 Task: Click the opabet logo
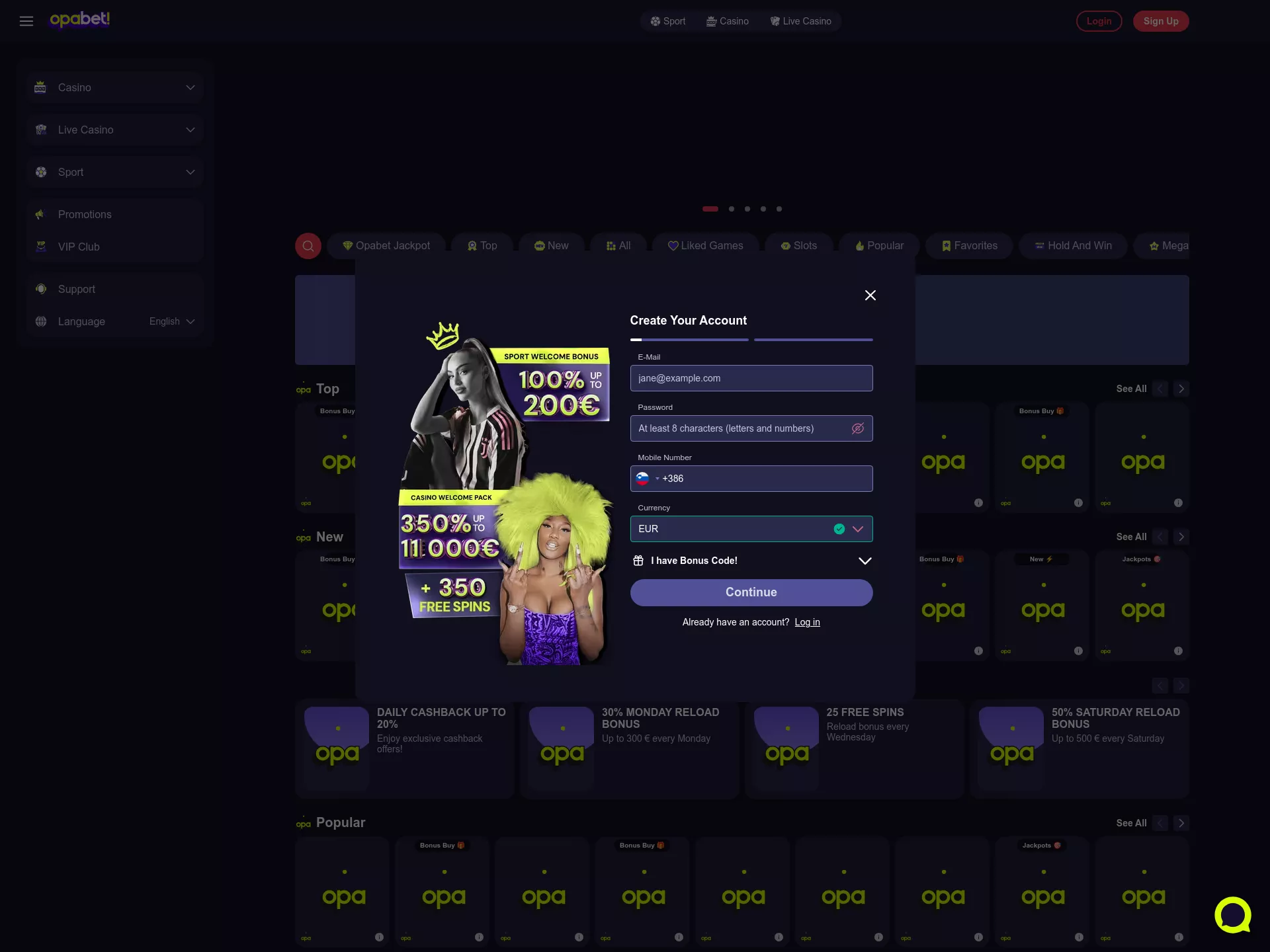point(80,20)
